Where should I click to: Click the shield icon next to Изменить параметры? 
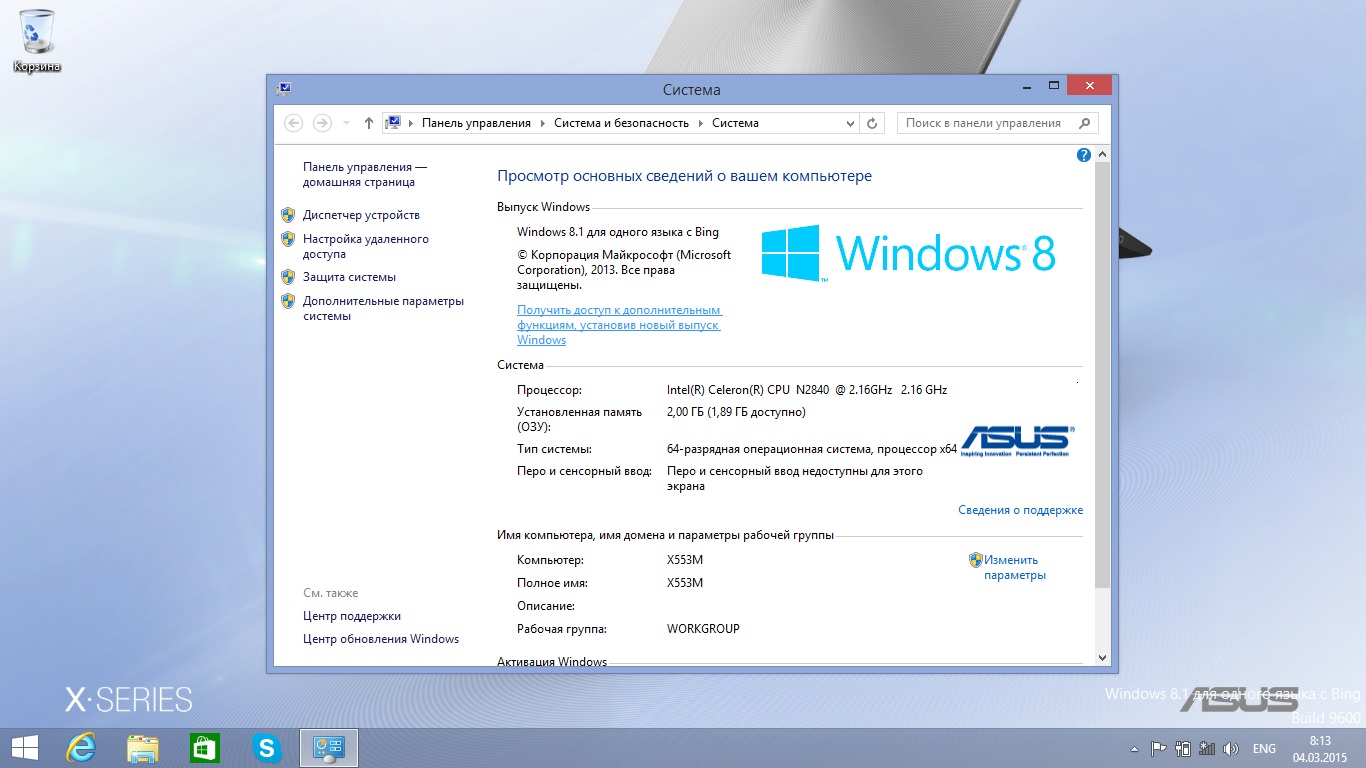pos(975,560)
